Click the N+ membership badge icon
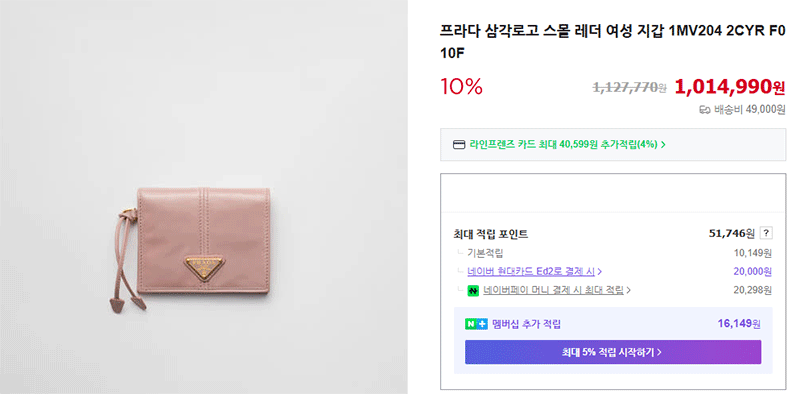 point(476,324)
